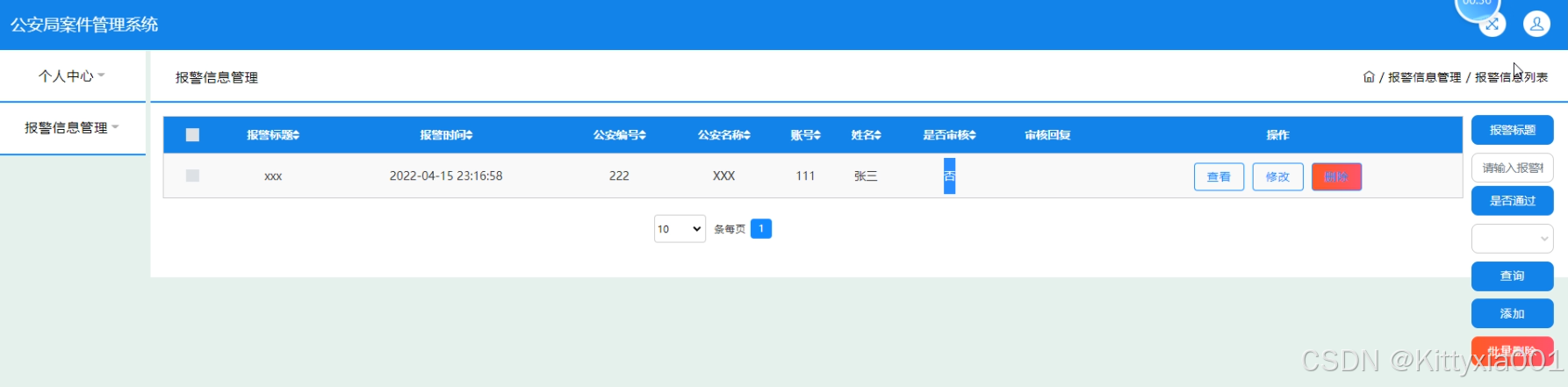The width and height of the screenshot is (1568, 387).
Task: Expand the 报警信息管理 sidebar menu
Action: (72, 128)
